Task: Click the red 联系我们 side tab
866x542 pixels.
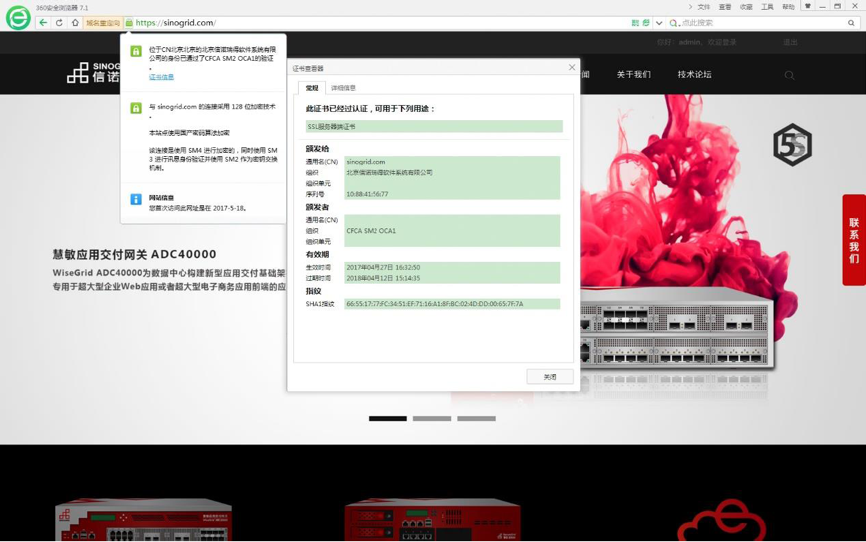Action: (853, 240)
